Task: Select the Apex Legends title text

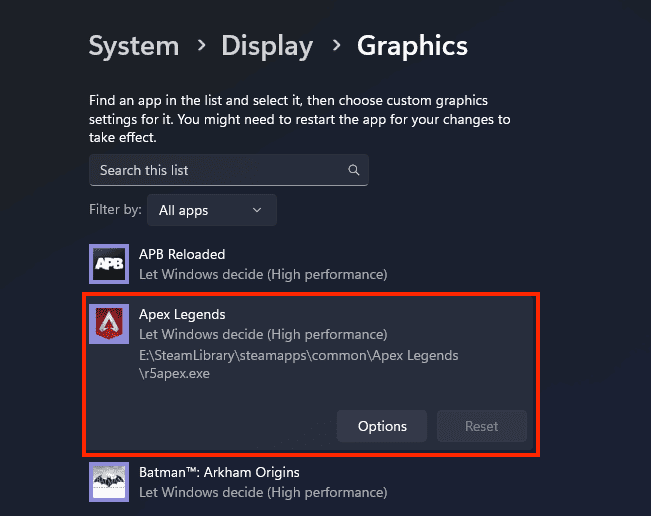Action: point(182,314)
